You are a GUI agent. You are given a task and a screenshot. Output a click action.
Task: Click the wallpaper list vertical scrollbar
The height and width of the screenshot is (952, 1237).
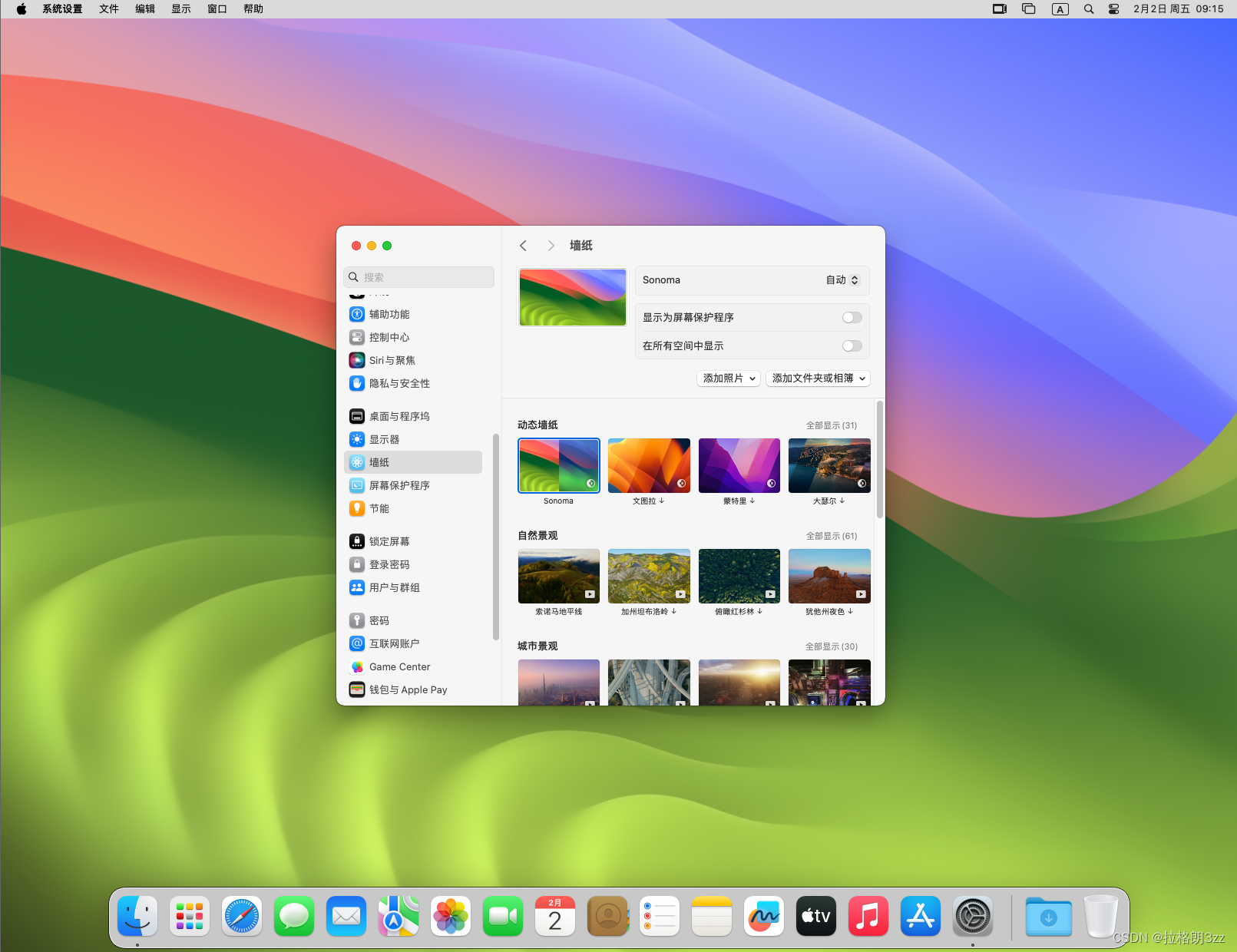tap(880, 459)
